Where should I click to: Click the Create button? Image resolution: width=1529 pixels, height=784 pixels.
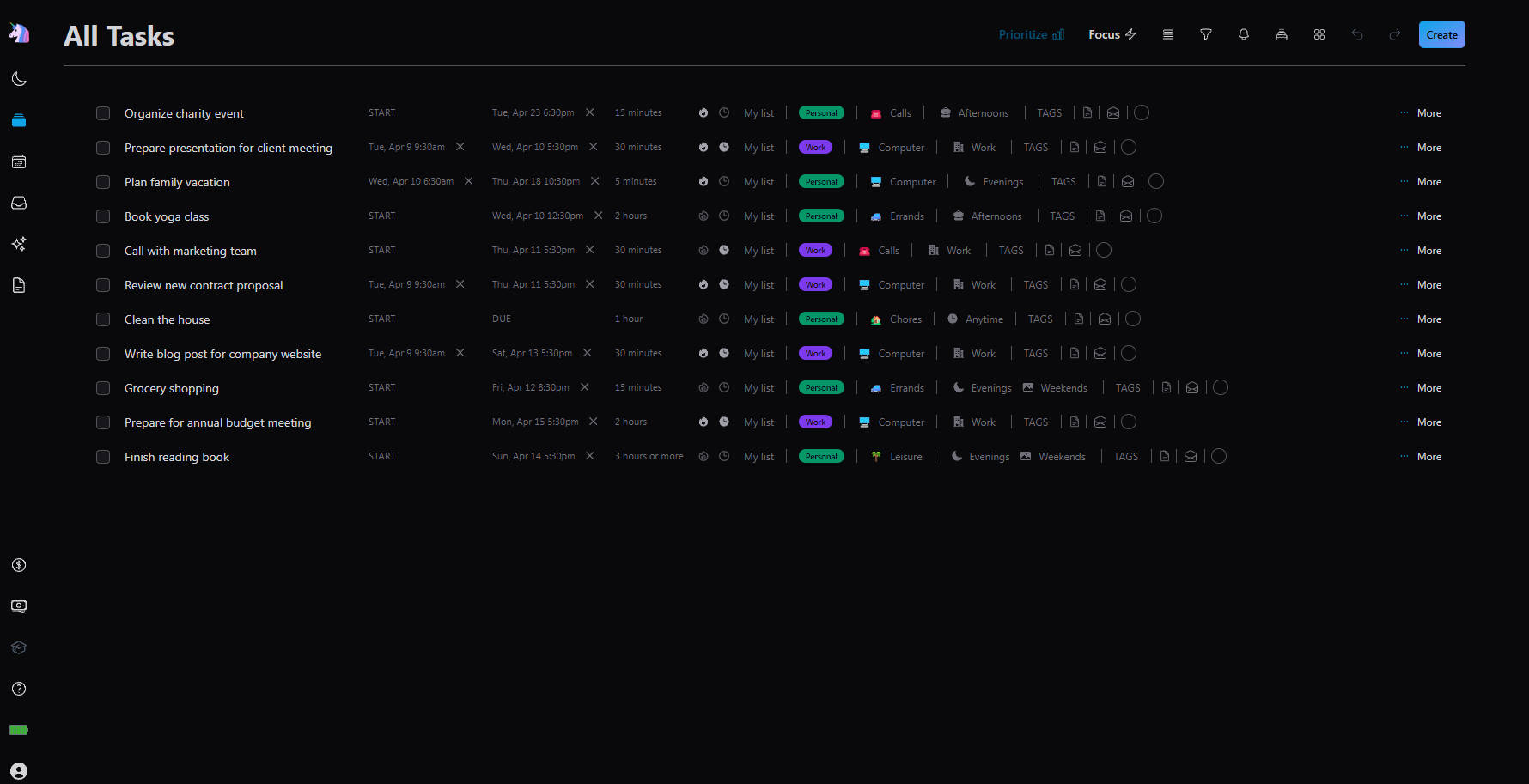[1441, 34]
